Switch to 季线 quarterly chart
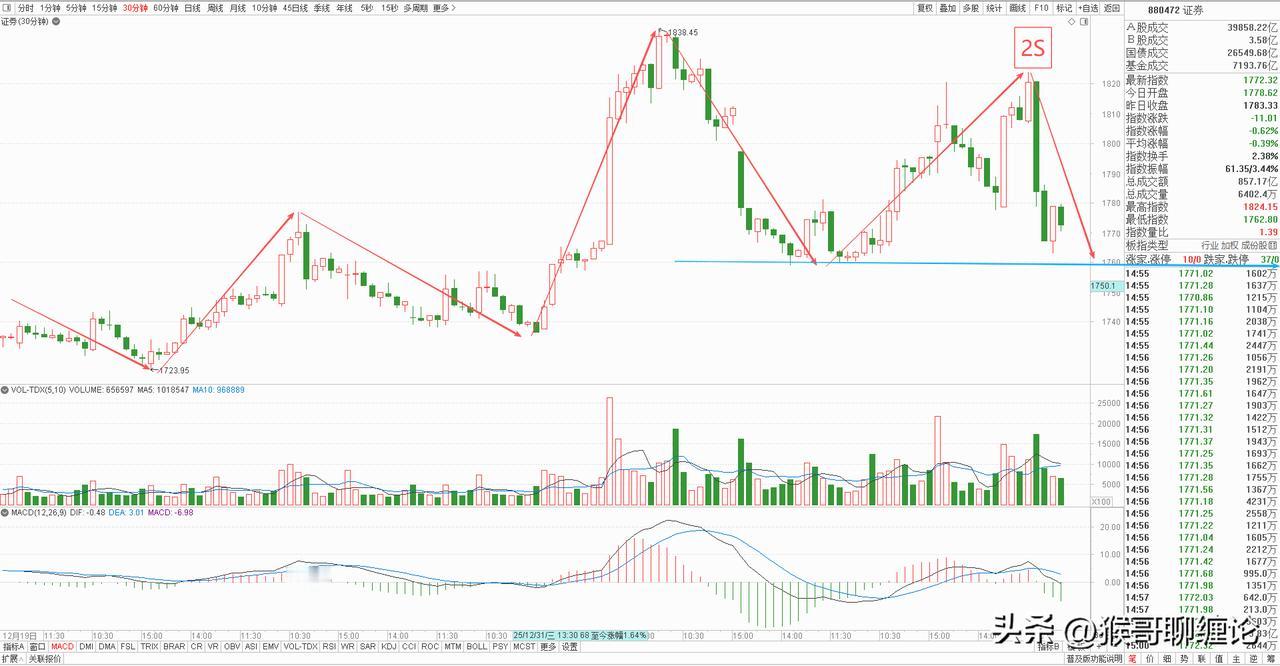The height and width of the screenshot is (666, 1280). (x=322, y=8)
